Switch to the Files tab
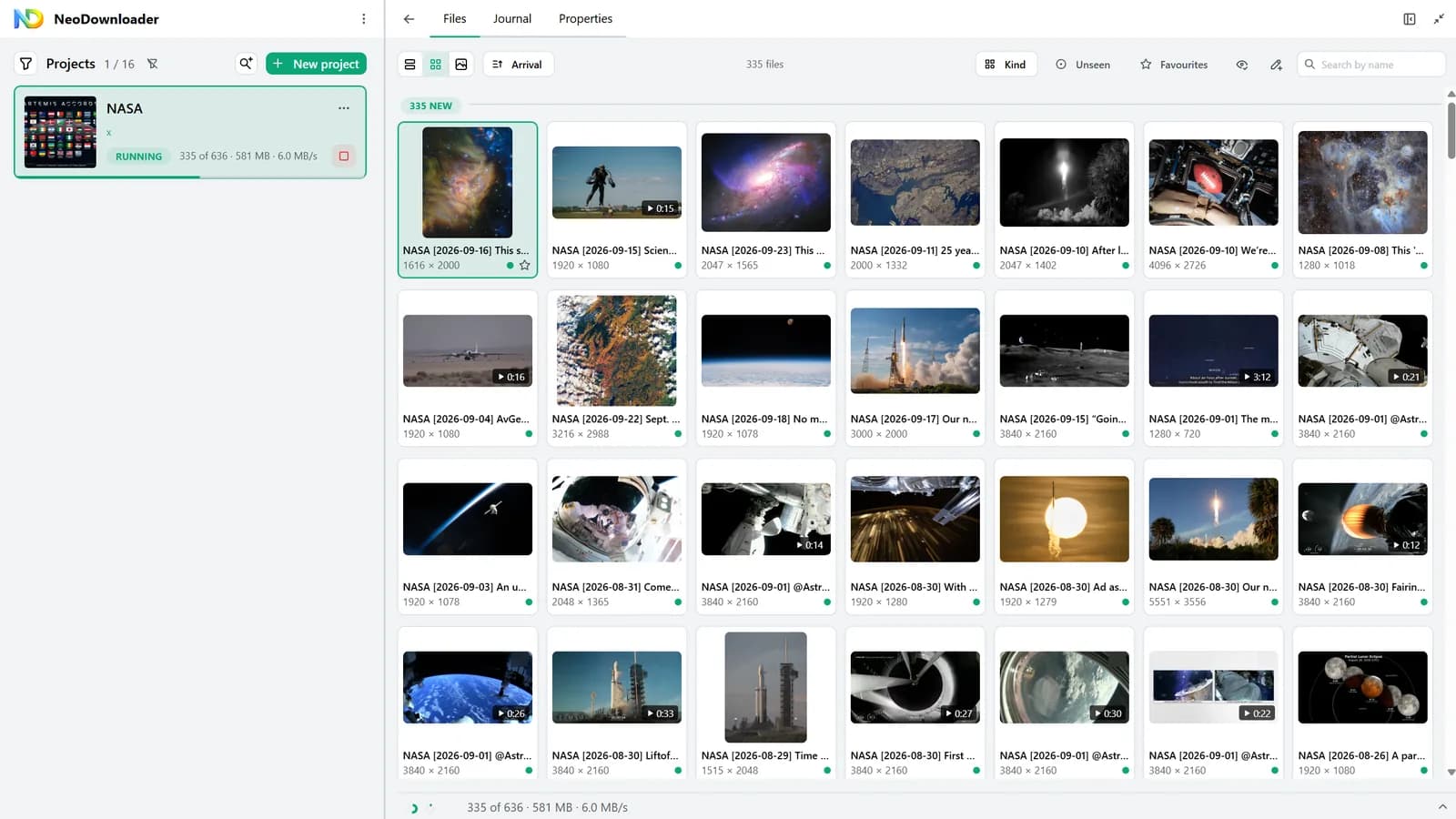This screenshot has width=1456, height=819. pyautogui.click(x=455, y=19)
